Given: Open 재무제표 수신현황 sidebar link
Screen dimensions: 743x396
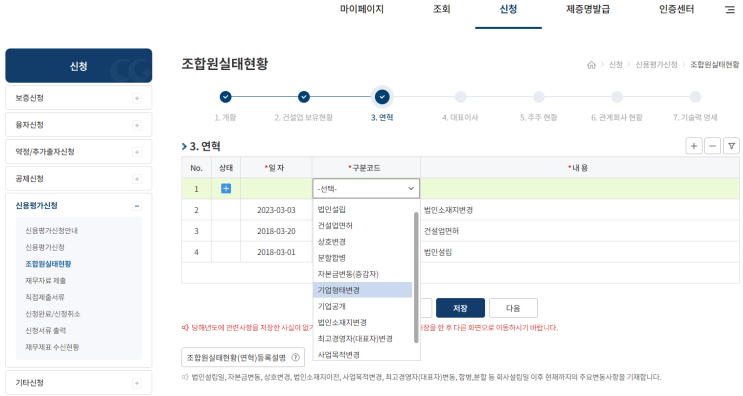Looking at the screenshot, I should (52, 347).
